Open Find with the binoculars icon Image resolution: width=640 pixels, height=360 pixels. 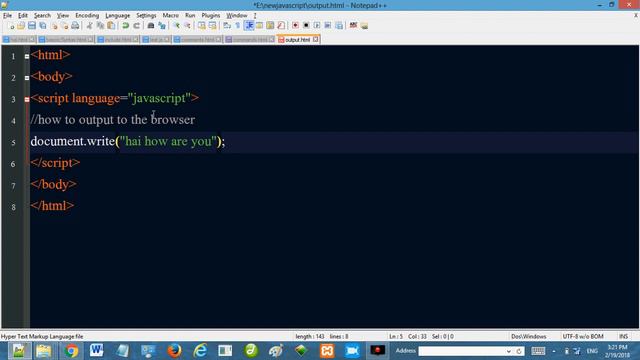[x=151, y=26]
